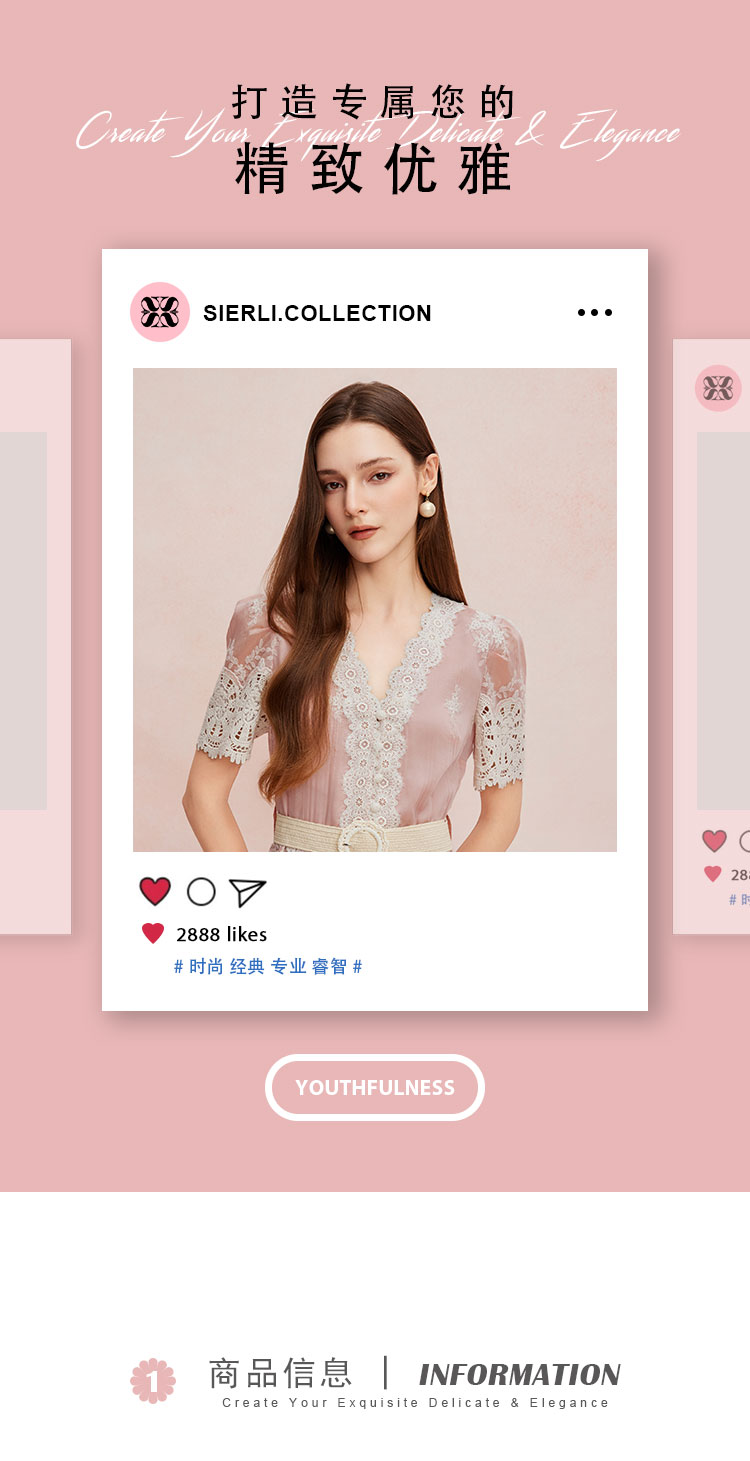Open the three-dot more options menu
This screenshot has width=750, height=1461.
[595, 312]
